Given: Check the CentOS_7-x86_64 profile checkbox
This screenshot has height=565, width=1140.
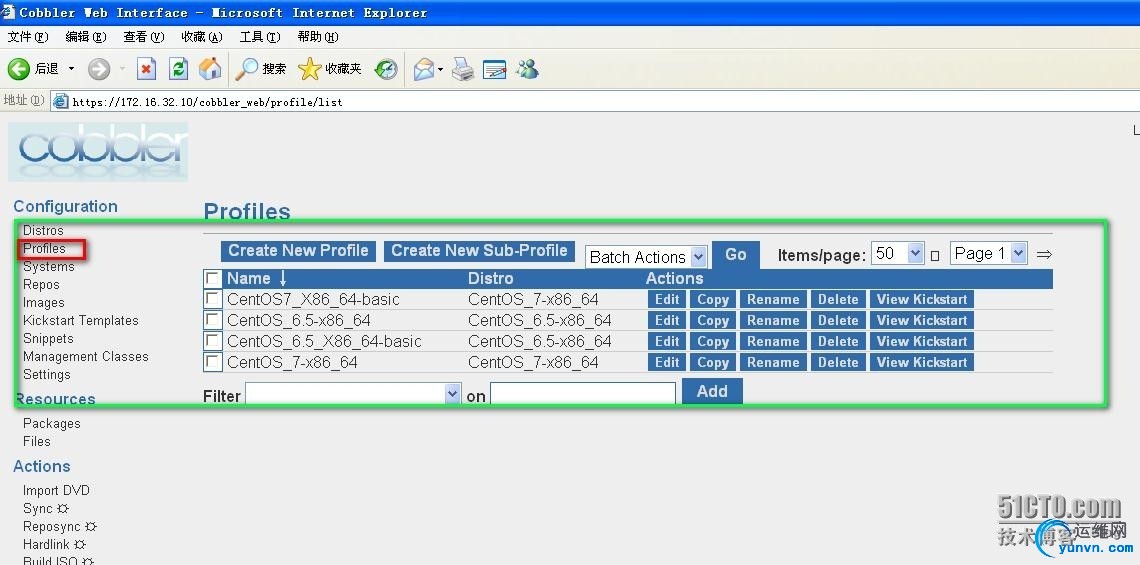Looking at the screenshot, I should (x=213, y=362).
